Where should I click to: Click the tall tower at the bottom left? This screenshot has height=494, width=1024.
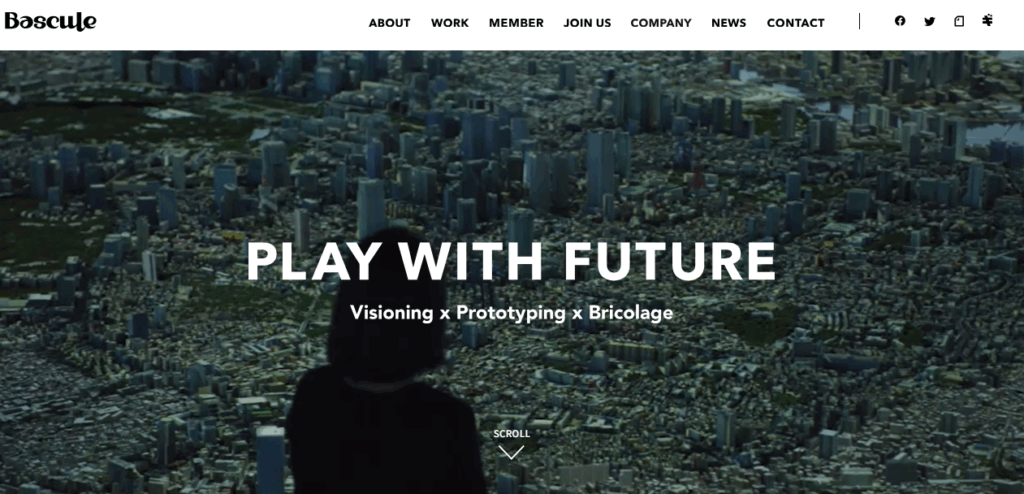click(x=270, y=459)
